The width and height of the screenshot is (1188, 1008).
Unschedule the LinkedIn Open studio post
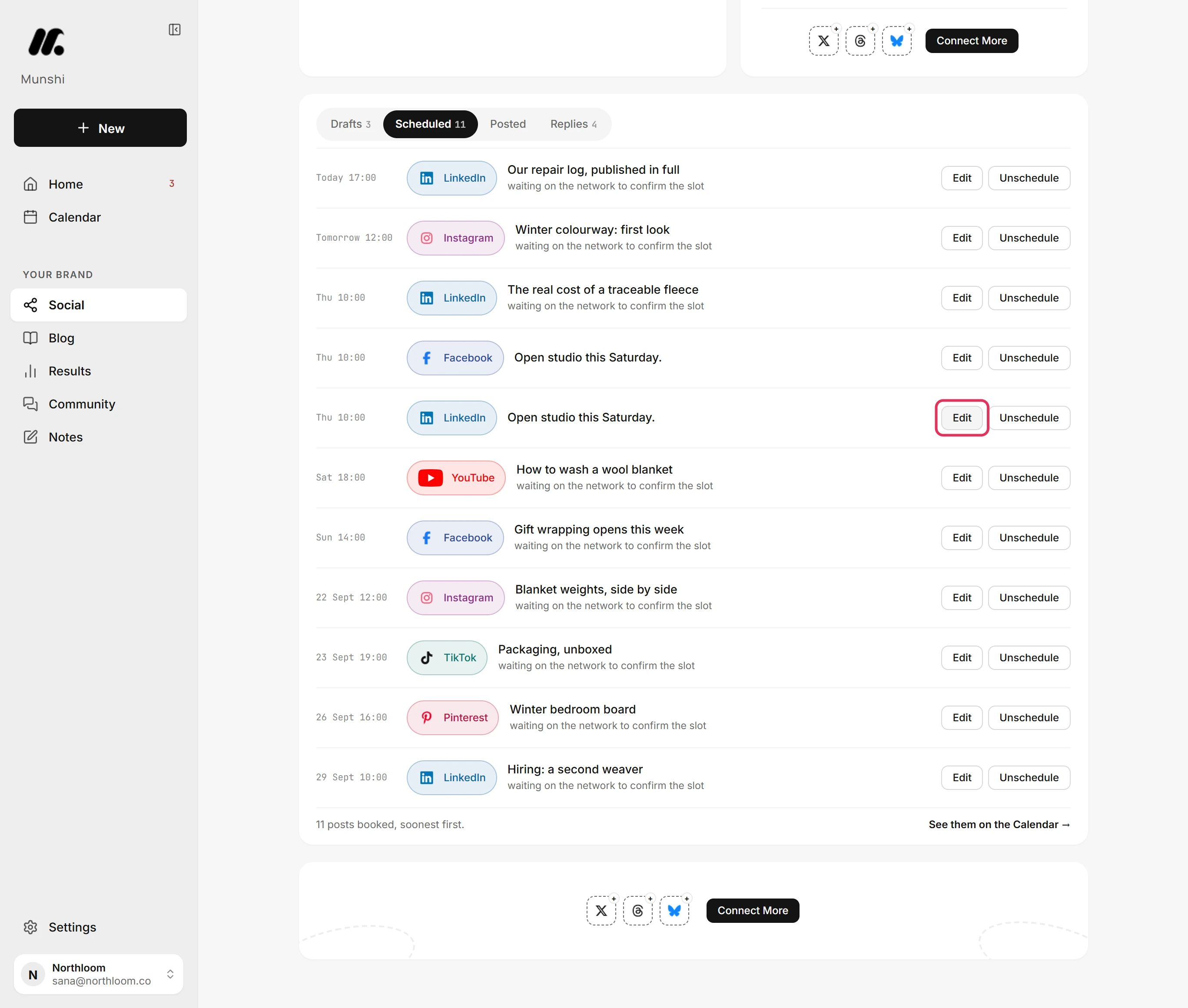pyautogui.click(x=1029, y=418)
